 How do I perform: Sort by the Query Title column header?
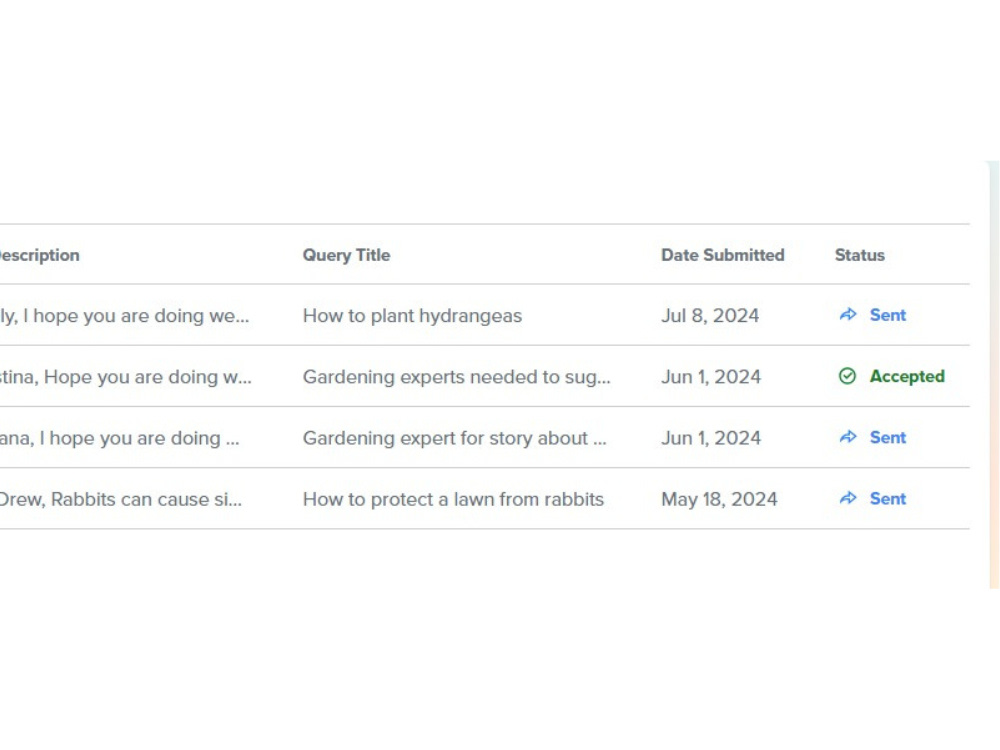[x=346, y=255]
